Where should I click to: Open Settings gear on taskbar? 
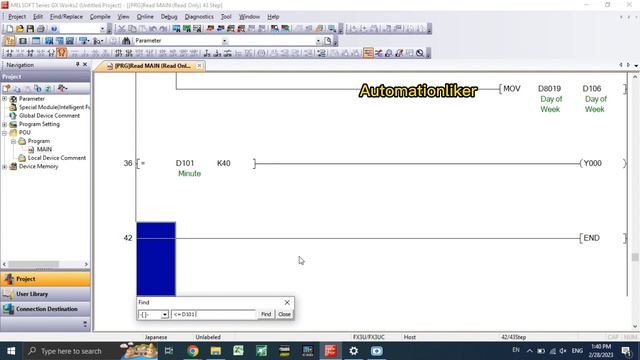[x=353, y=351]
